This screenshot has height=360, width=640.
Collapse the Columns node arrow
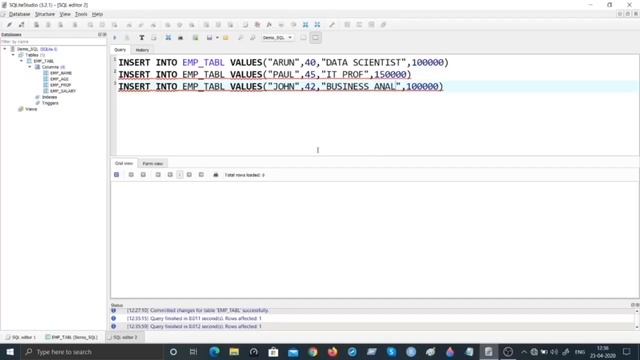(29, 67)
